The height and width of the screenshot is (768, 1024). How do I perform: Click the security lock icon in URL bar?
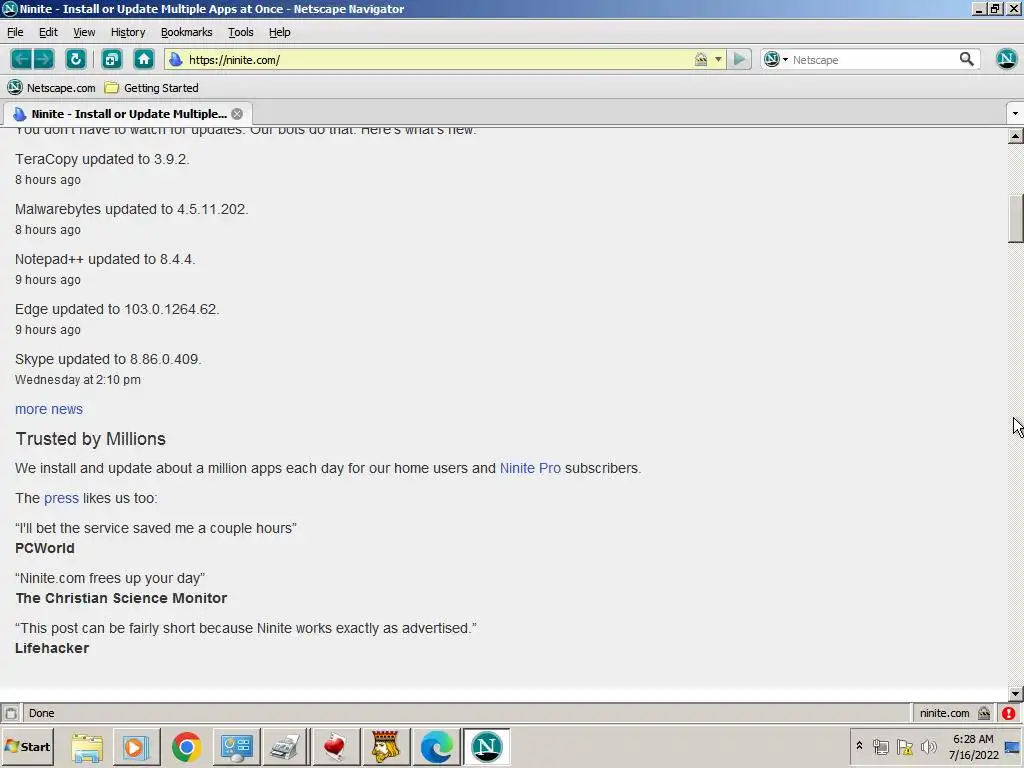pyautogui.click(x=701, y=59)
